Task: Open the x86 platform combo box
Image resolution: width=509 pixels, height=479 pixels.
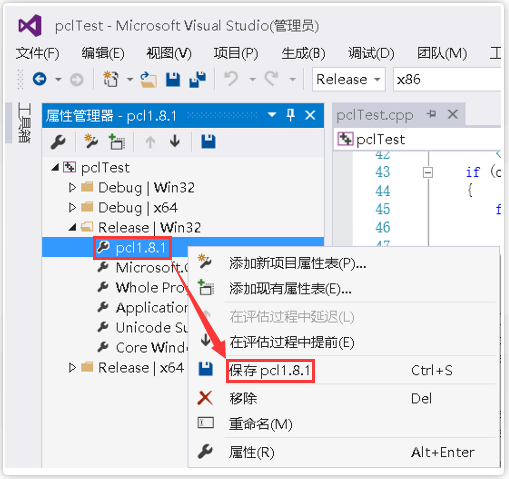Action: [447, 79]
